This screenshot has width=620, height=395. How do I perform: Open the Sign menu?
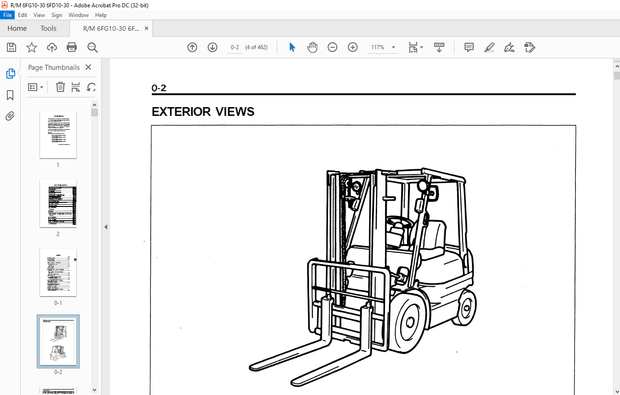click(57, 15)
